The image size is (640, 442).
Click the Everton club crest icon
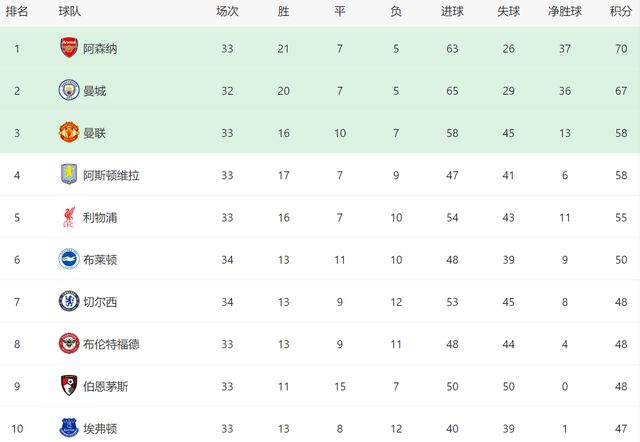68,428
